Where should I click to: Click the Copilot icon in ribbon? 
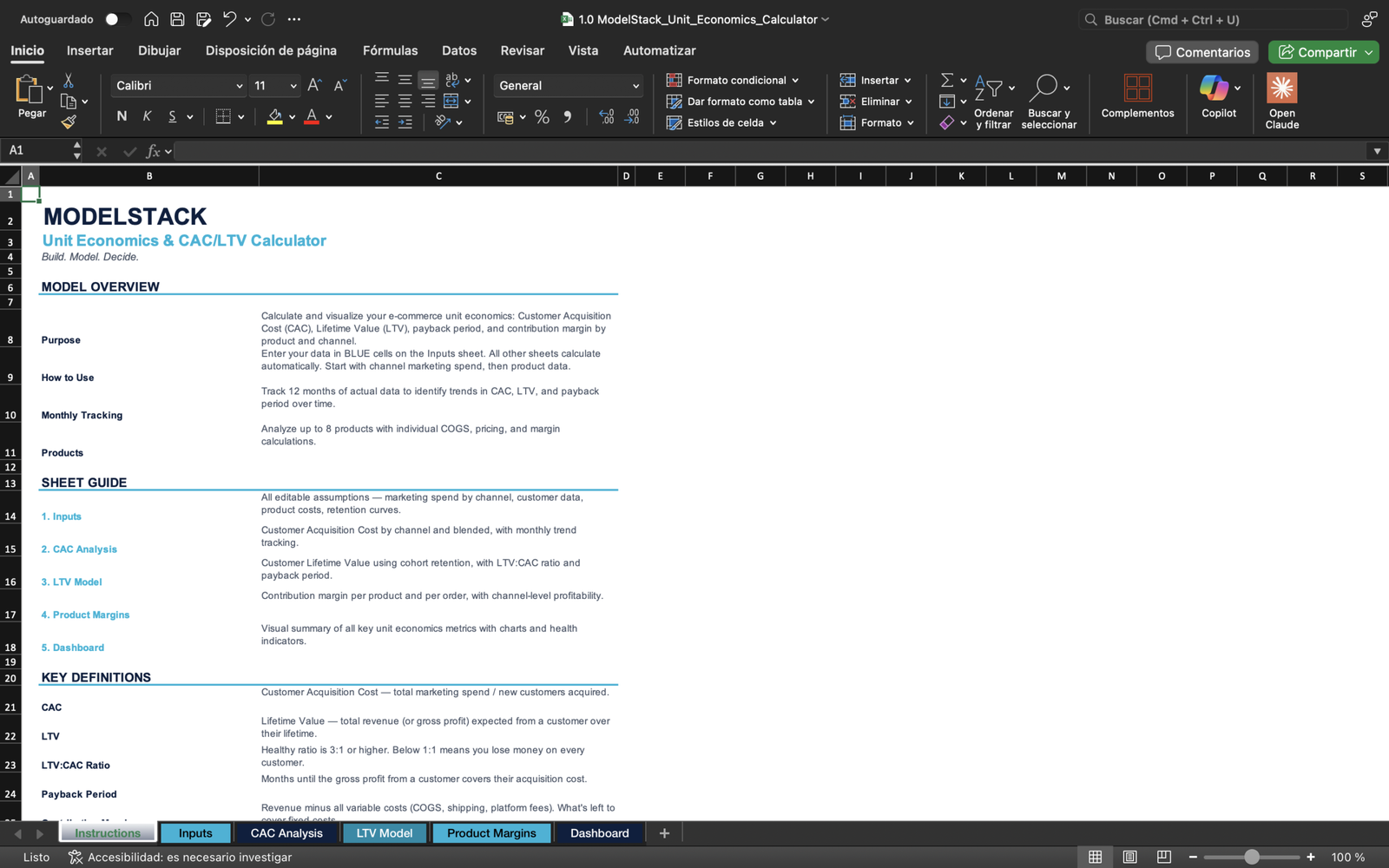tap(1214, 89)
